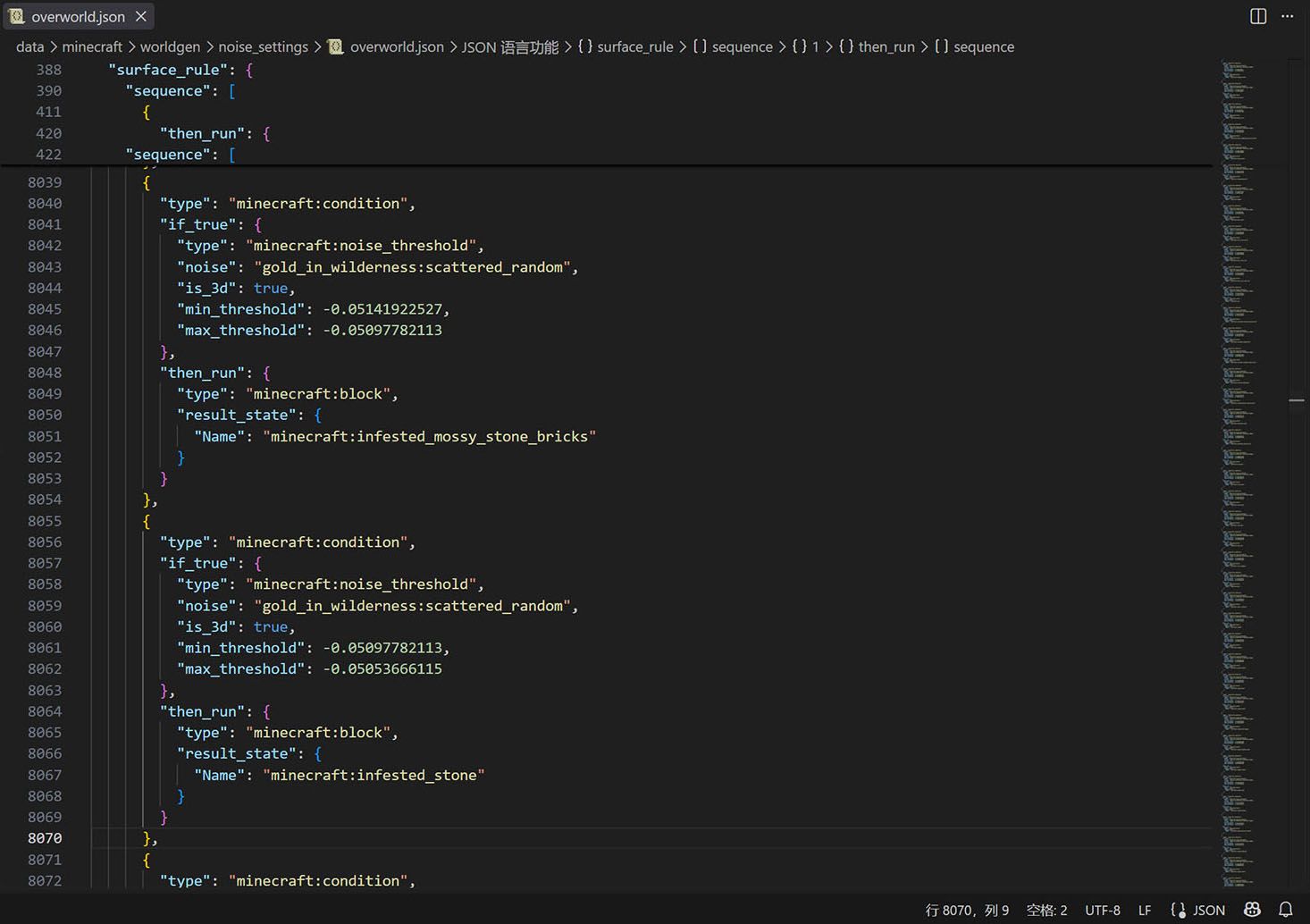Expand the then_run breadcrumb segment
Viewport: 1310px width, 924px height.
point(886,46)
